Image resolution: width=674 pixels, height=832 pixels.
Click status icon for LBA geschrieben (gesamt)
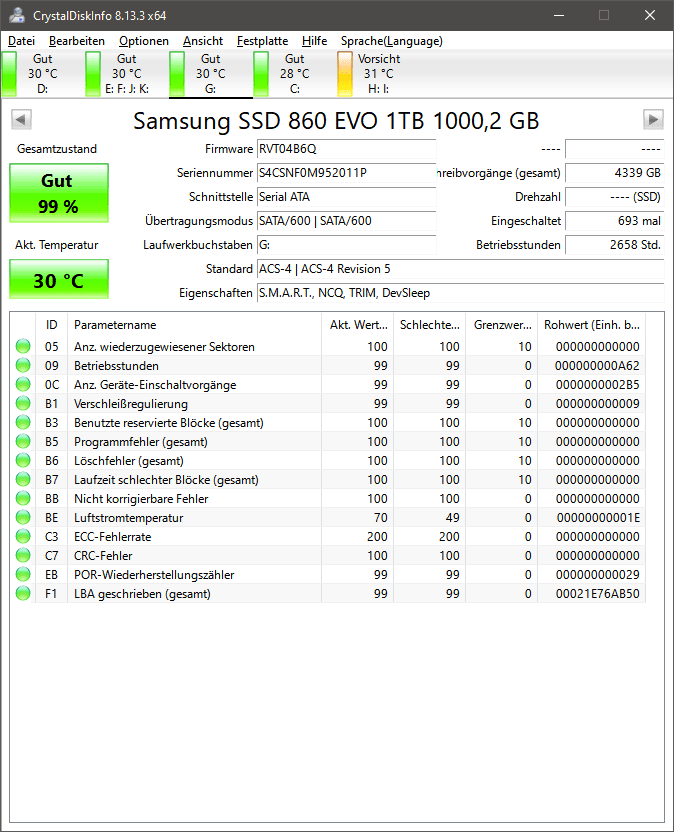pos(23,593)
